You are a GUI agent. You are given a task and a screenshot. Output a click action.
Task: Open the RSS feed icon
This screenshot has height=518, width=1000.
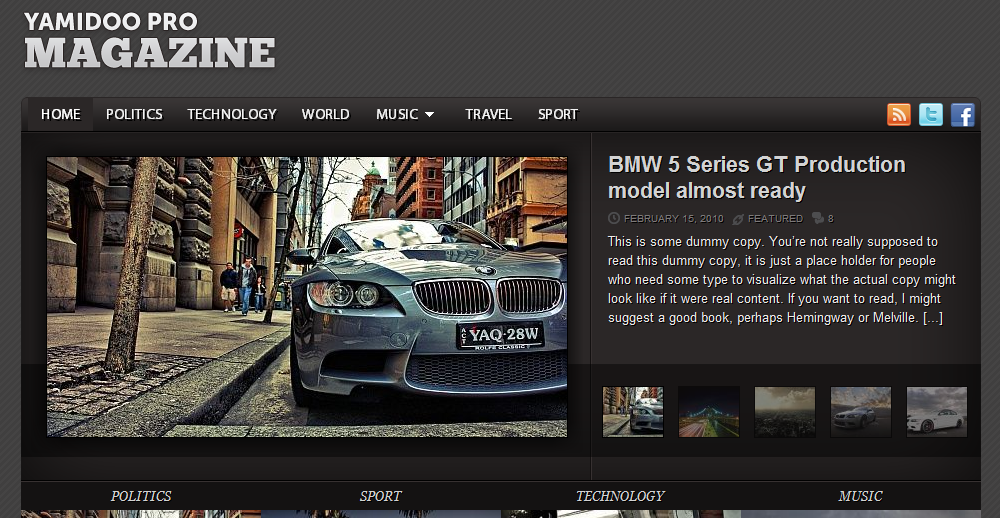[899, 115]
